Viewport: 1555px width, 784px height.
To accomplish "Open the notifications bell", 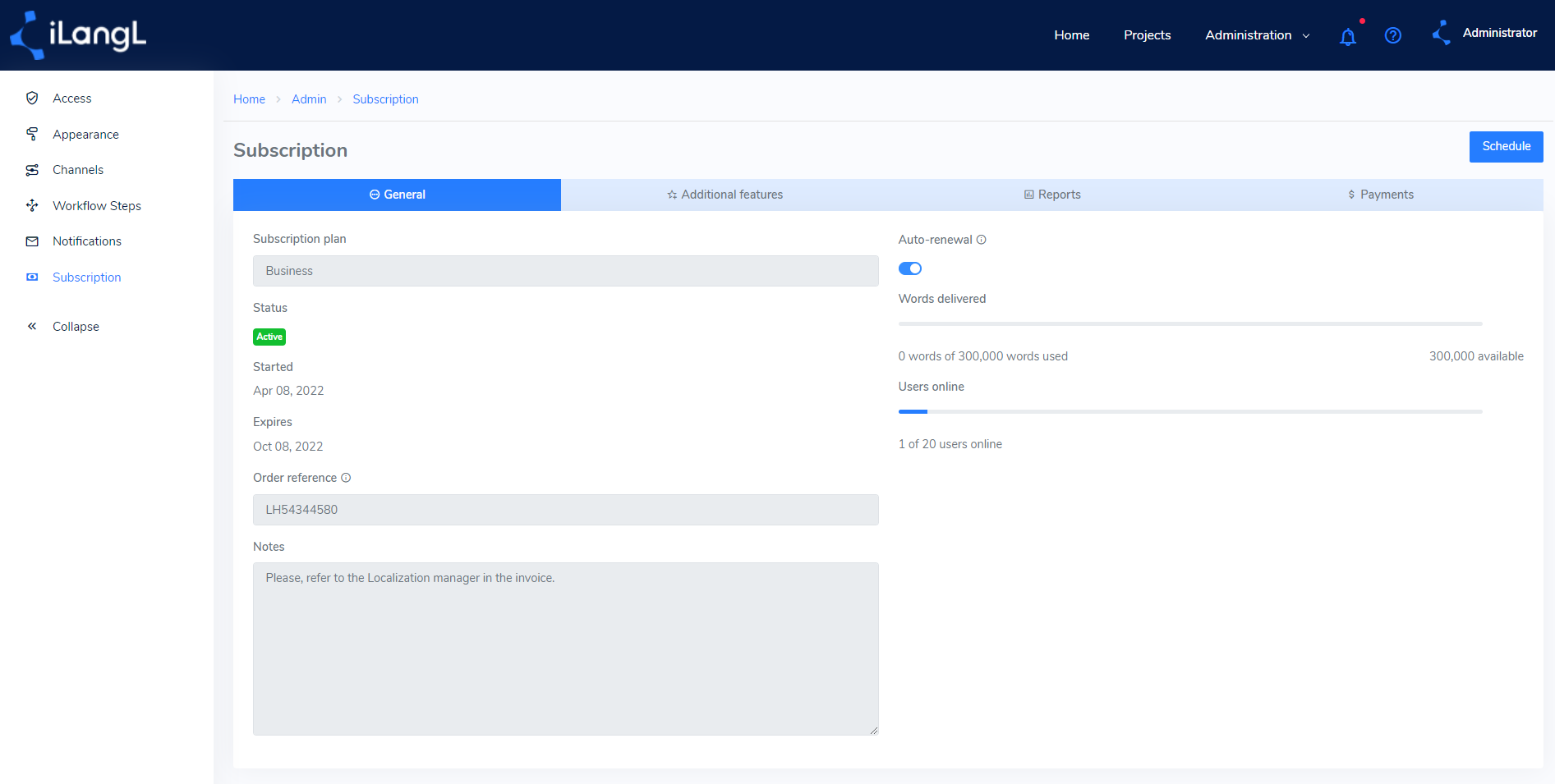I will 1348,36.
